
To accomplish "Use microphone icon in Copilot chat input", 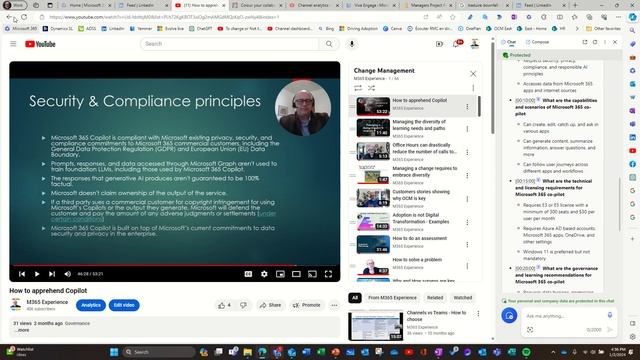I will tap(610, 315).
